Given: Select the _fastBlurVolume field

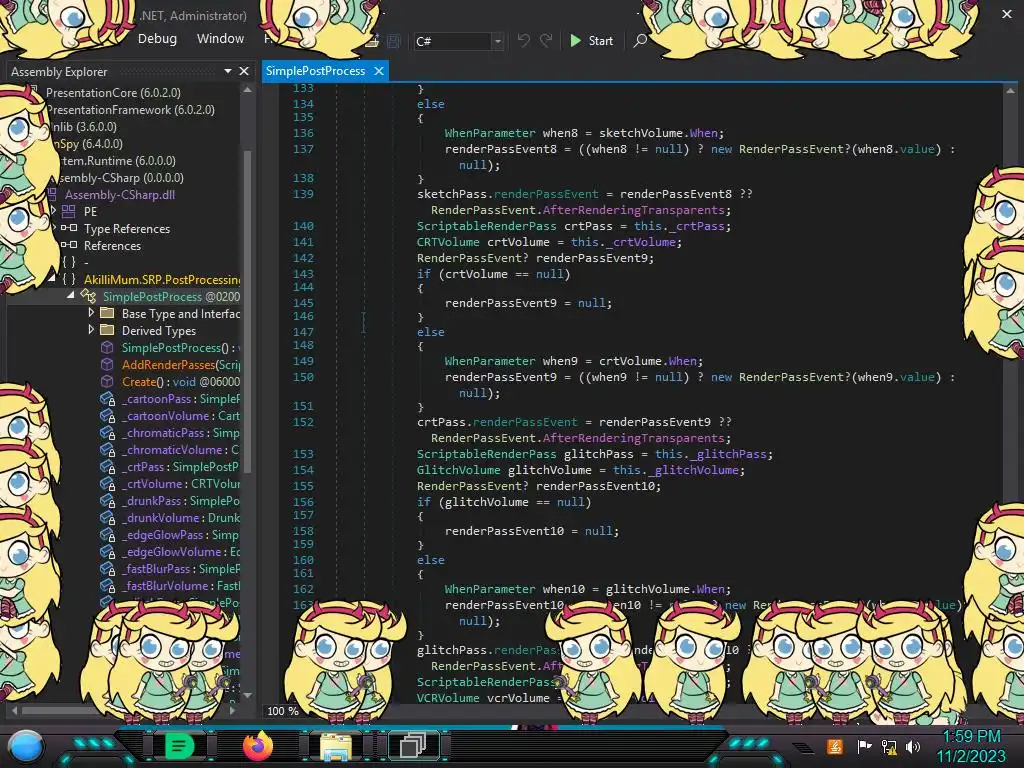Looking at the screenshot, I should [x=181, y=585].
